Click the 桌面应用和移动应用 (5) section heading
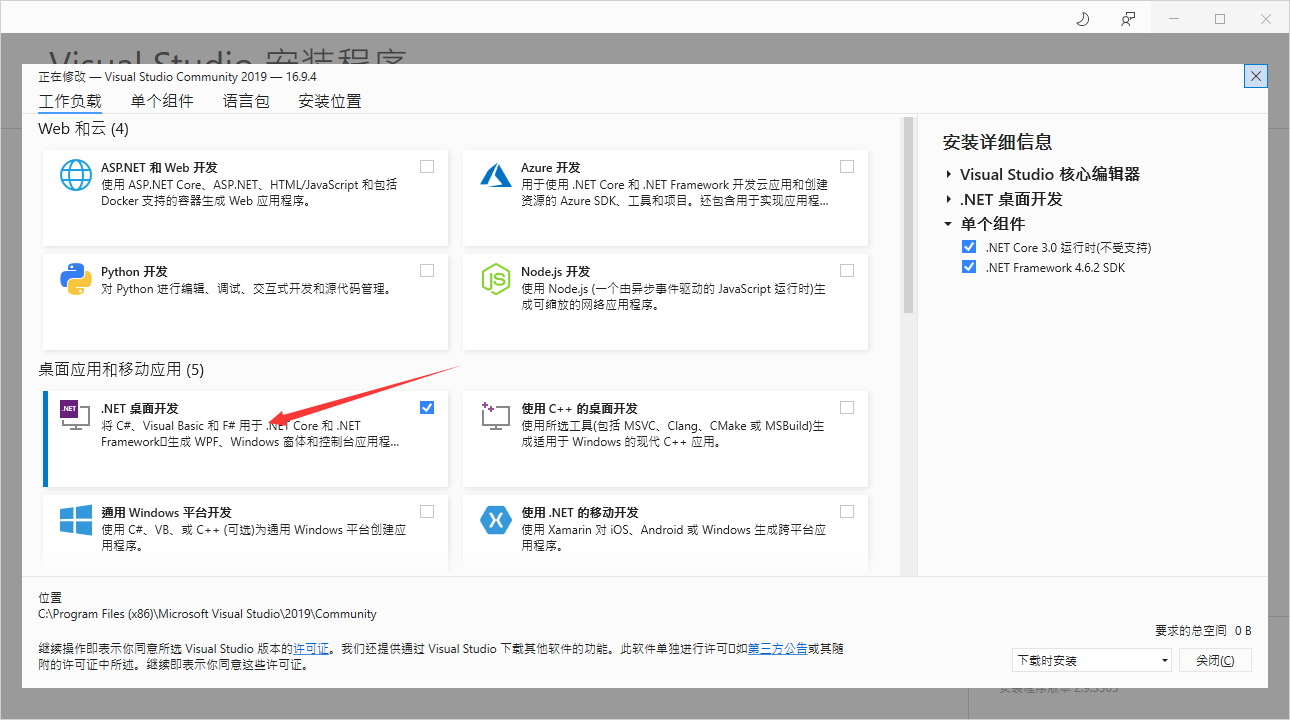This screenshot has width=1290, height=720. coord(121,370)
